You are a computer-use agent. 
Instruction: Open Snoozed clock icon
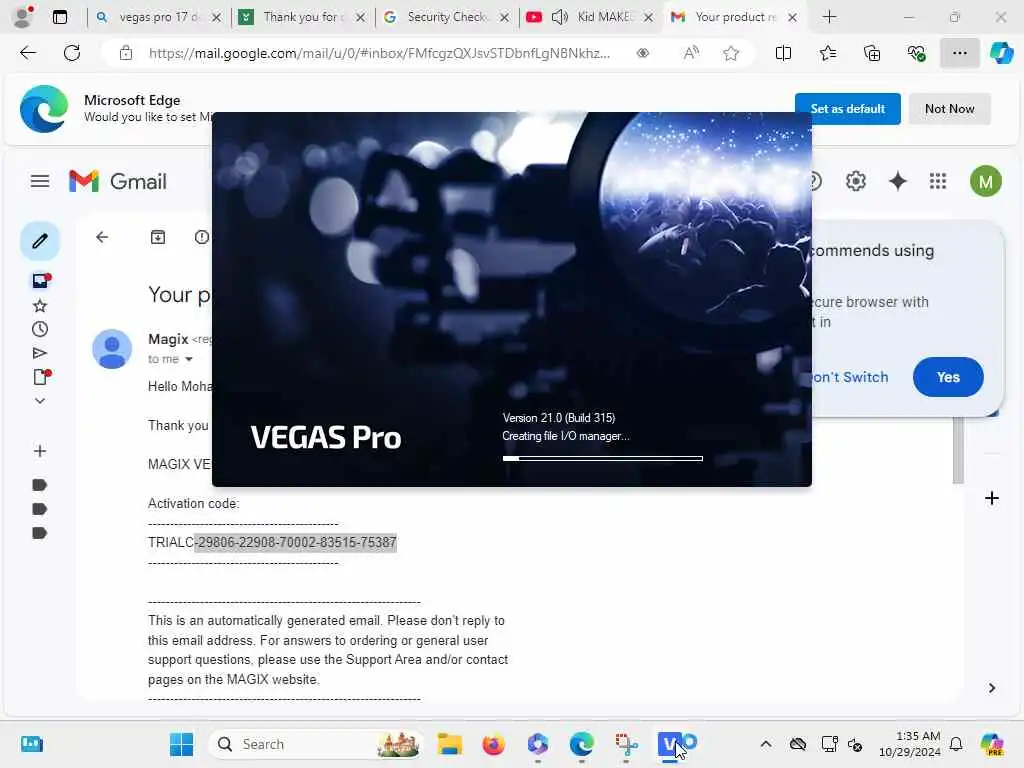pyautogui.click(x=40, y=329)
